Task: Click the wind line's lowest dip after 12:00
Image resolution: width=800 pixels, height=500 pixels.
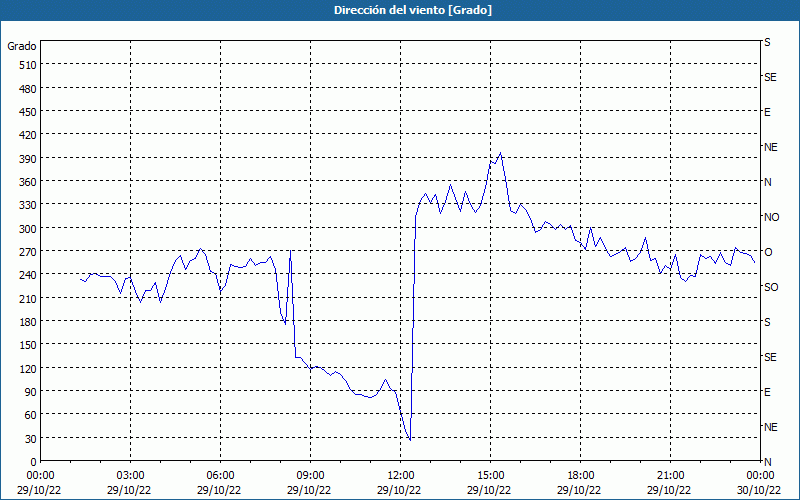Action: click(410, 440)
